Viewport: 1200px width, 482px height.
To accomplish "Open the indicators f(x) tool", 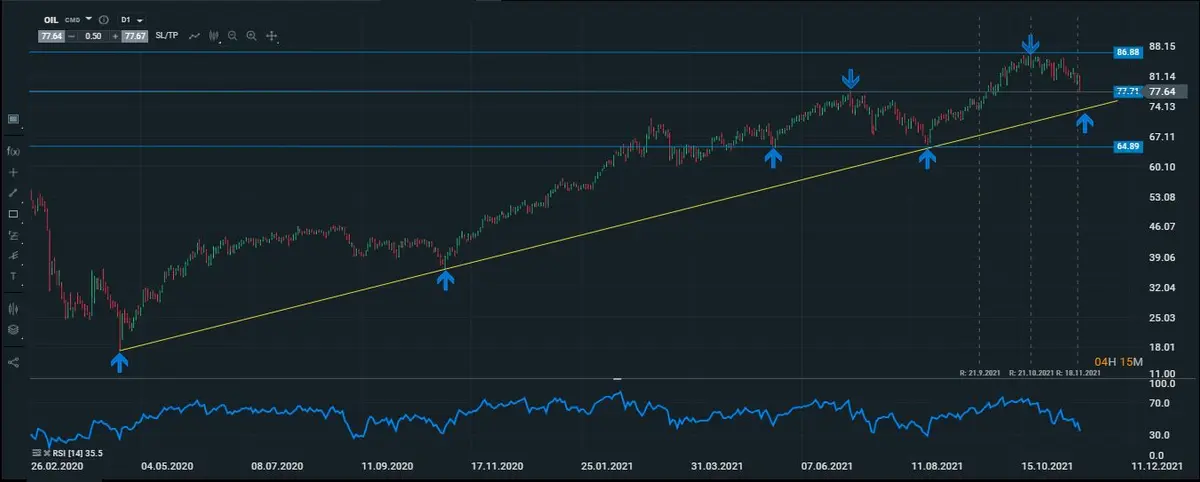I will (14, 151).
